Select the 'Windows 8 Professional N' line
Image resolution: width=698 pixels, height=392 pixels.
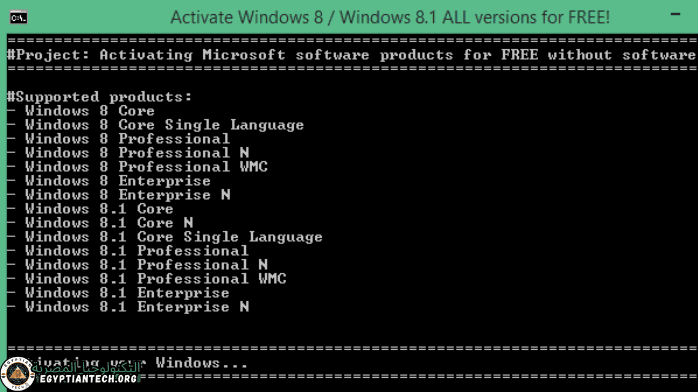128,153
